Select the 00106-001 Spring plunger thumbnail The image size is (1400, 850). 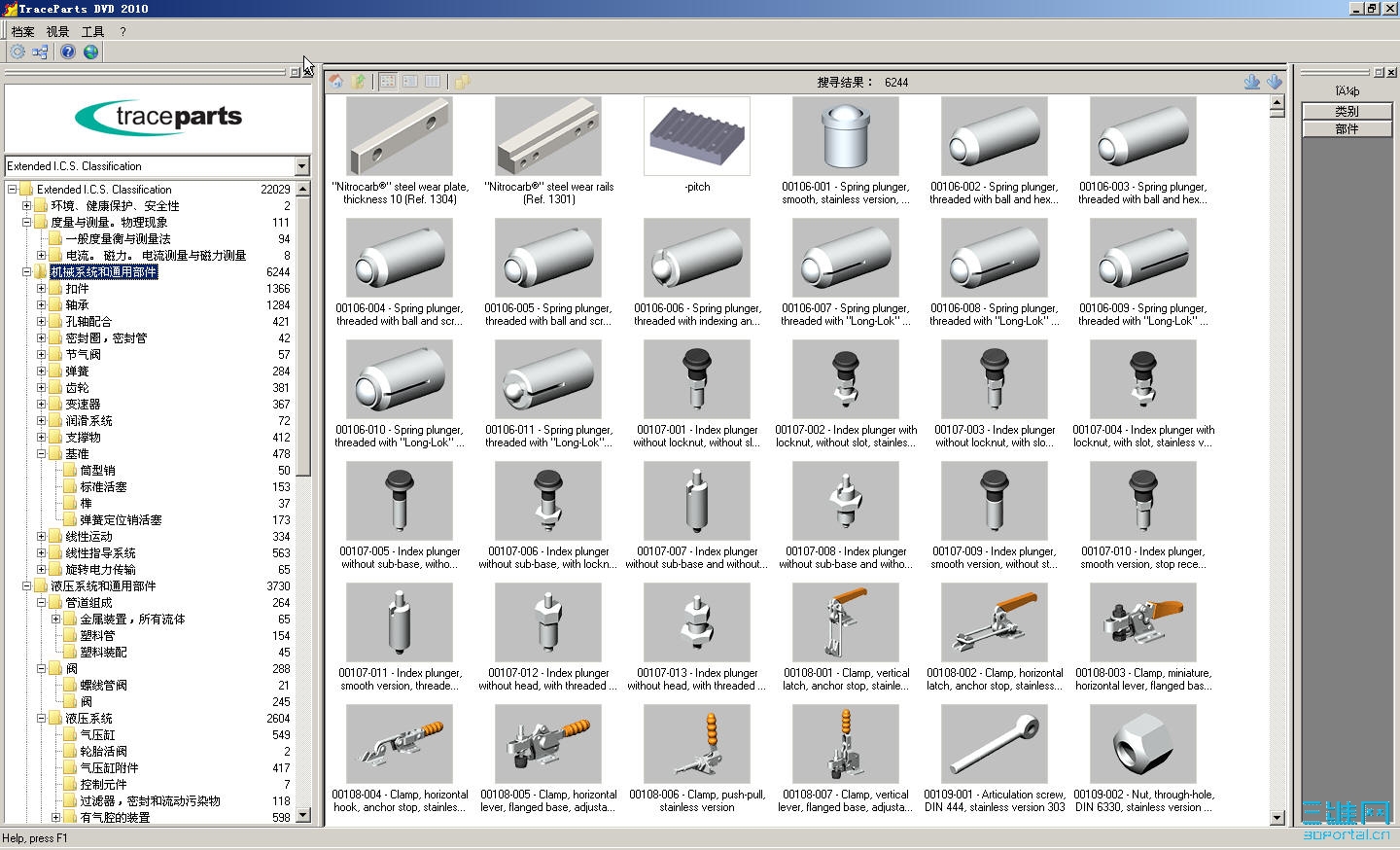[846, 136]
